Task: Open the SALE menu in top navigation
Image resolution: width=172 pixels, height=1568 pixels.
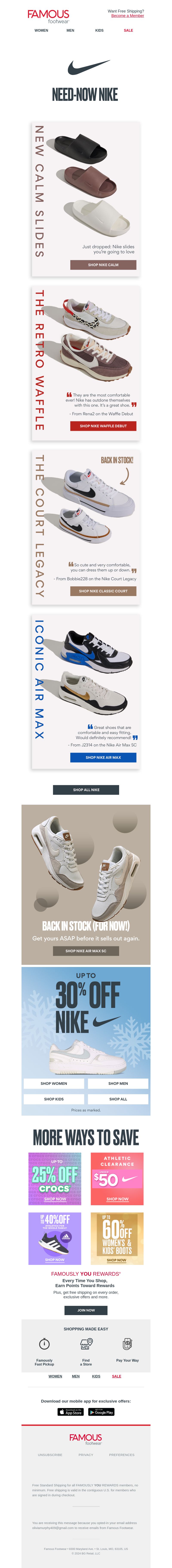Action: point(128,30)
